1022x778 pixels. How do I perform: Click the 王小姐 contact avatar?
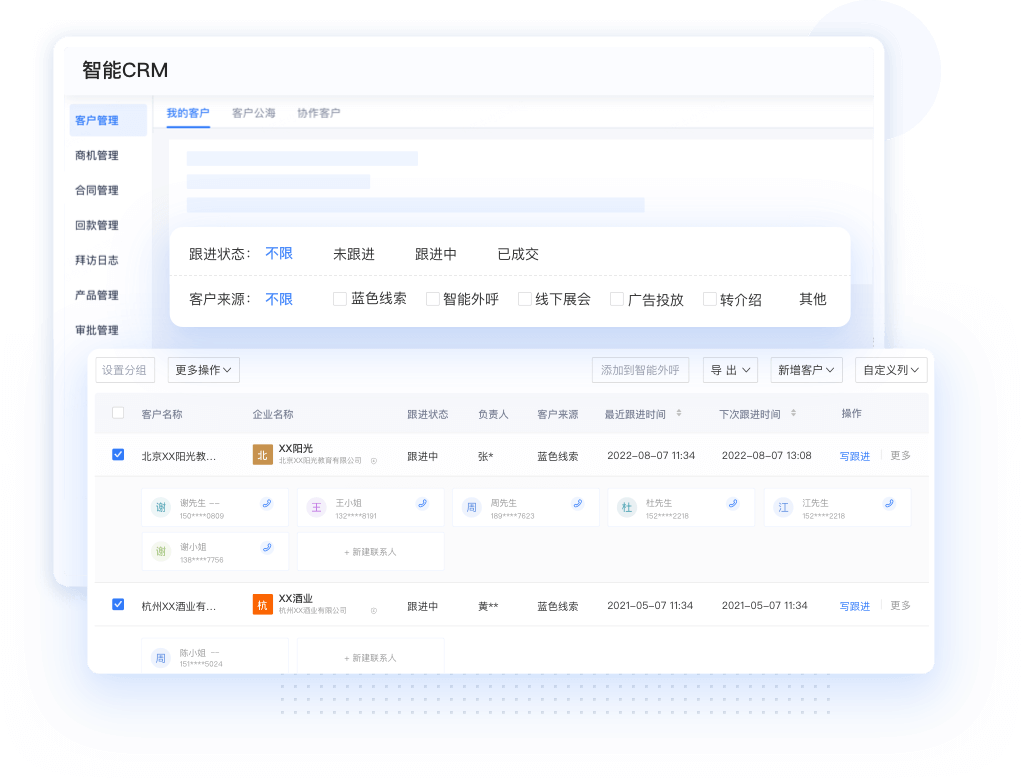coord(316,507)
